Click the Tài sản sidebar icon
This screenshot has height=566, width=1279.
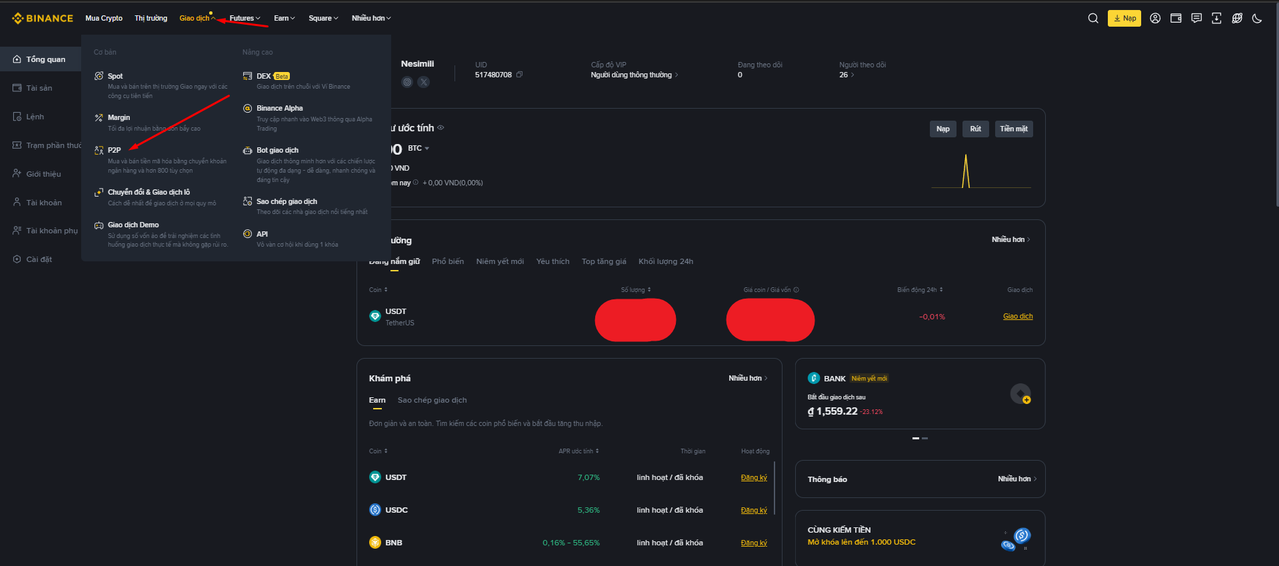pyautogui.click(x=17, y=88)
